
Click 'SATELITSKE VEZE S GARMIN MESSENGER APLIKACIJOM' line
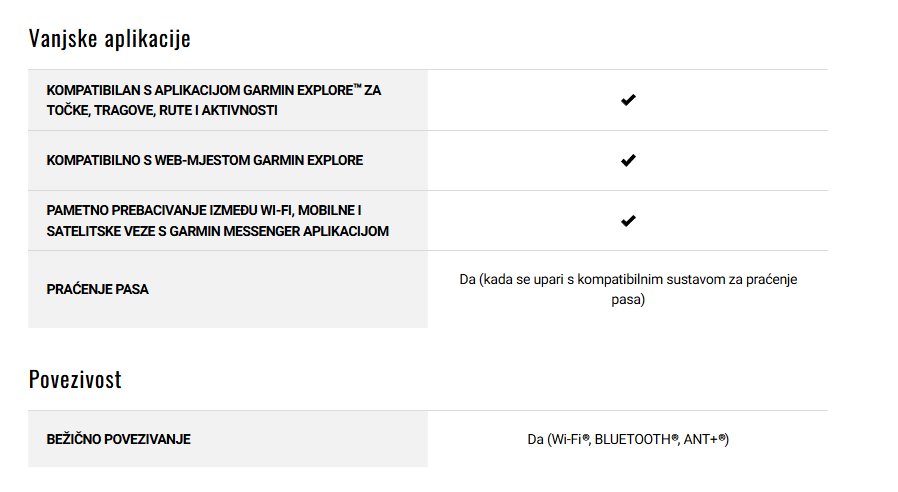pos(218,231)
